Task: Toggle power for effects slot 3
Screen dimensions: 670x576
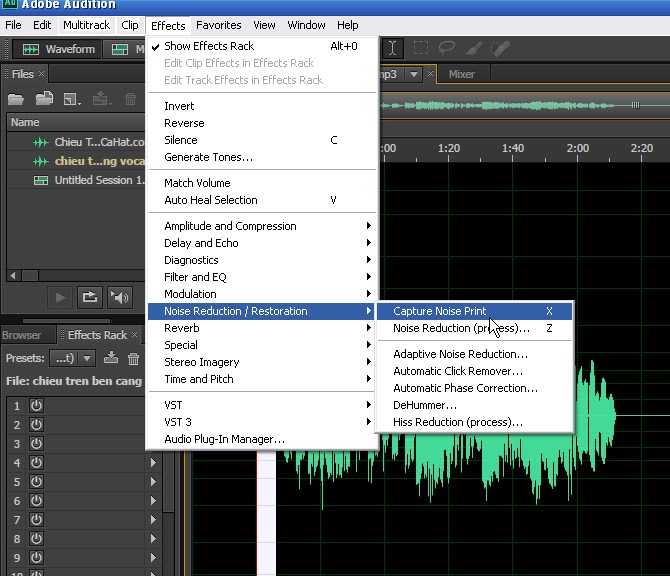Action: pyautogui.click(x=36, y=444)
